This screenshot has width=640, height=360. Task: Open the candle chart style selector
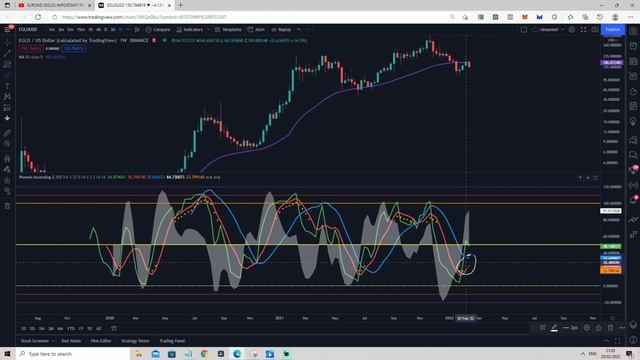(137, 30)
